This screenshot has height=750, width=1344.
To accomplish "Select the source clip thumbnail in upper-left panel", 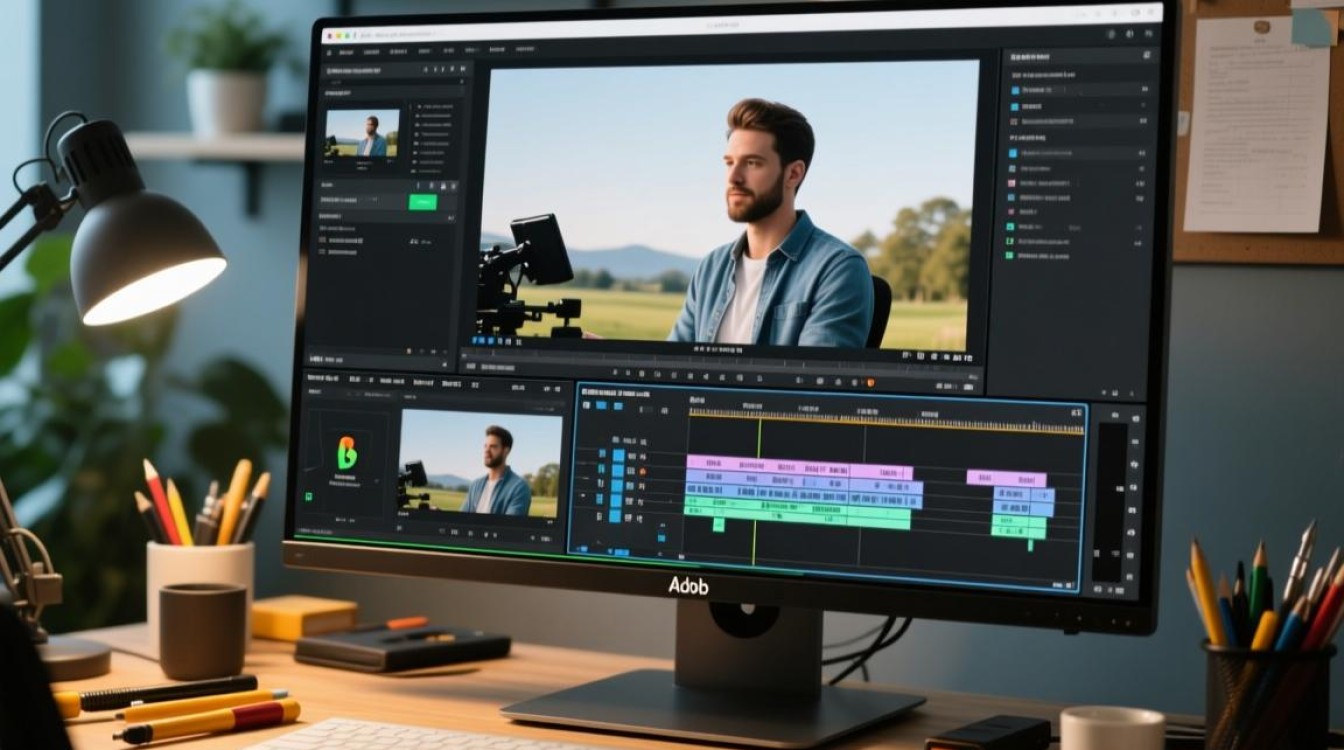I will coord(362,134).
